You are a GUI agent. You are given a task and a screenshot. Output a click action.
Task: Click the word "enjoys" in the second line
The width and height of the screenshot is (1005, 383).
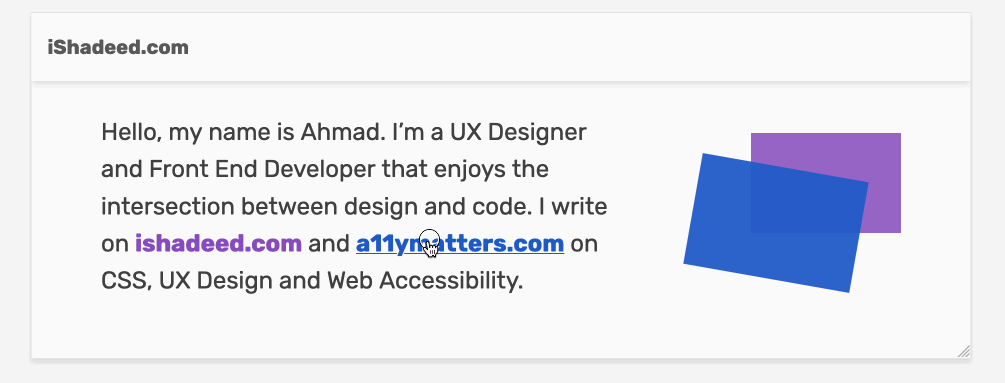click(461, 170)
